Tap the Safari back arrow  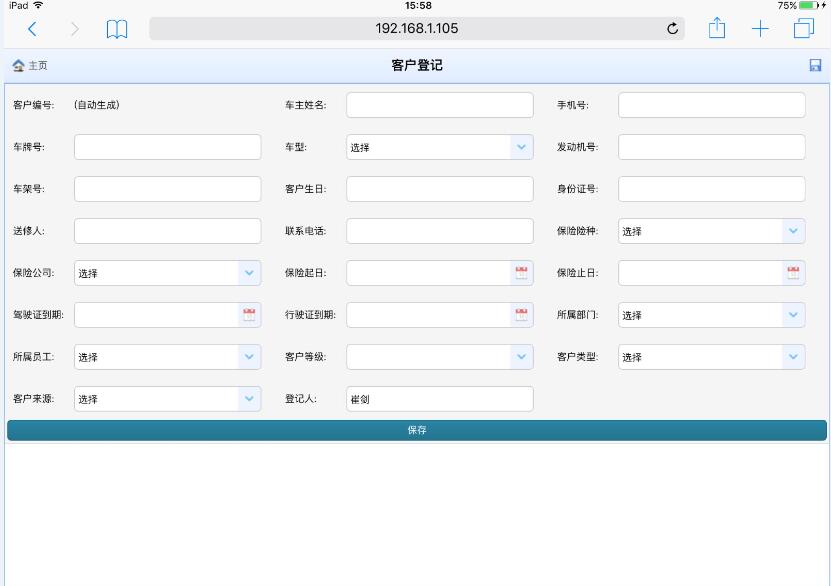tap(33, 29)
